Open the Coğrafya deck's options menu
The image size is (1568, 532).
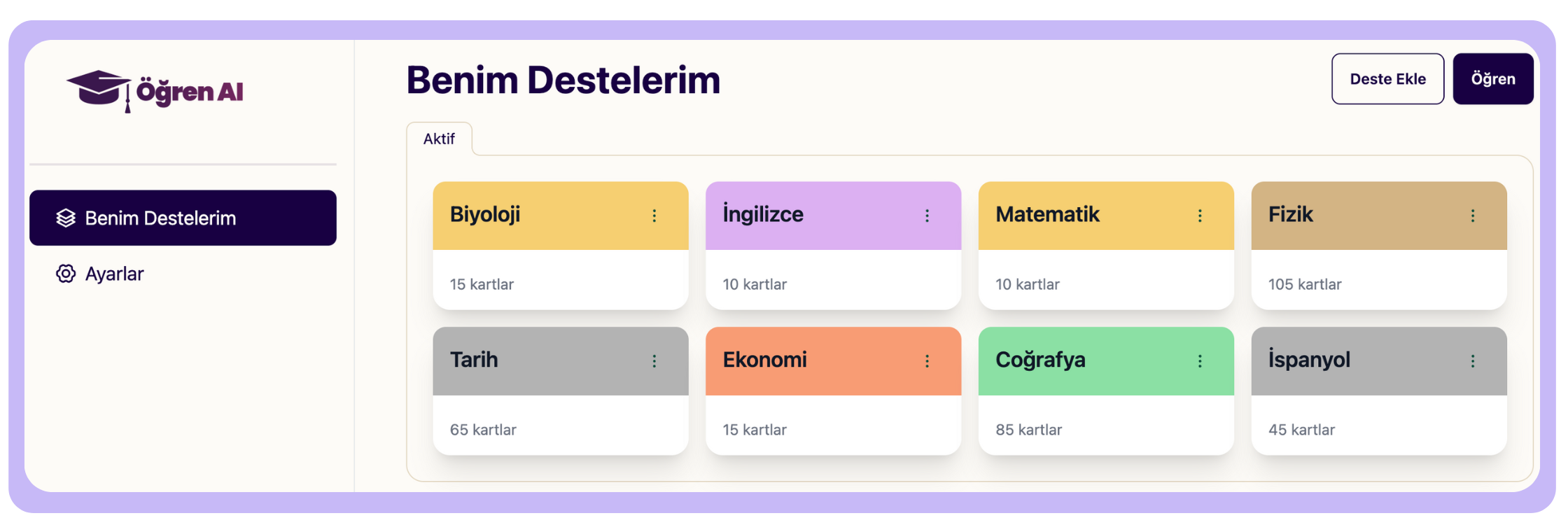pos(1200,360)
